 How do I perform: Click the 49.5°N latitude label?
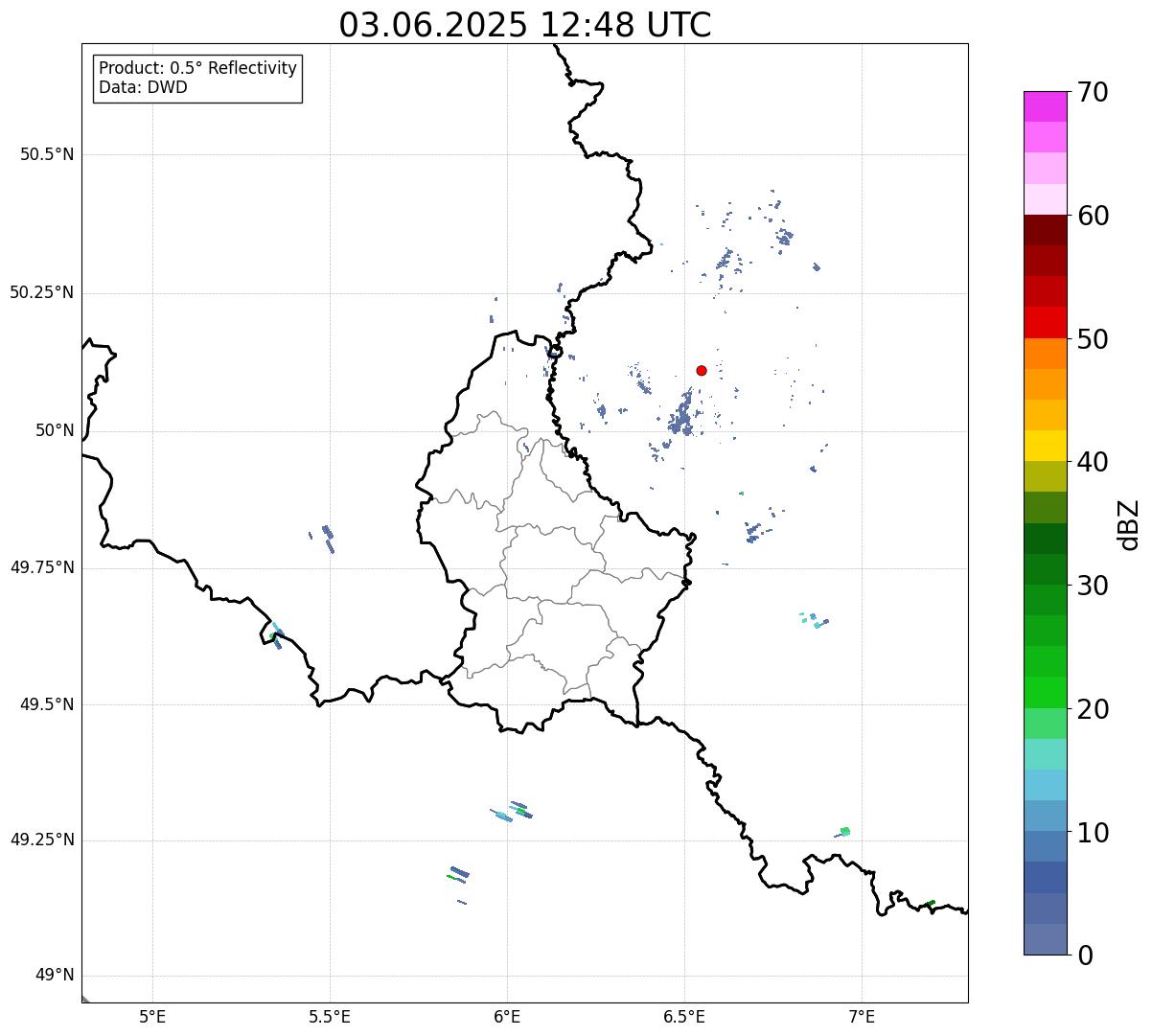pos(47,704)
